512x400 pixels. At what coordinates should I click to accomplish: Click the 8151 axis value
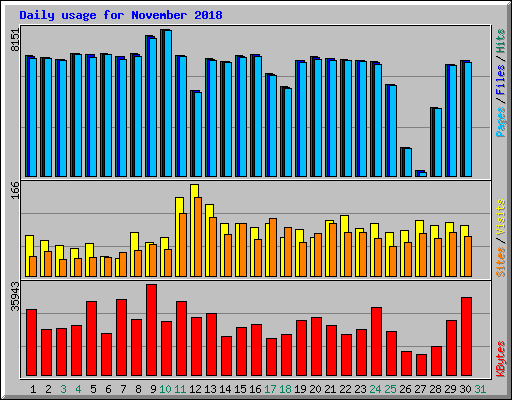tap(15, 40)
